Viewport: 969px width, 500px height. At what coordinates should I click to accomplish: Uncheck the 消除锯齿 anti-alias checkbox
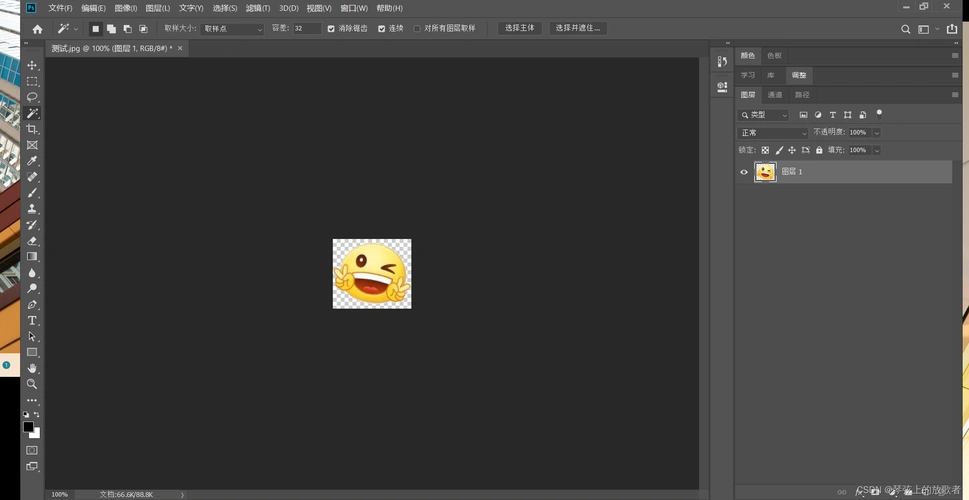[x=331, y=28]
